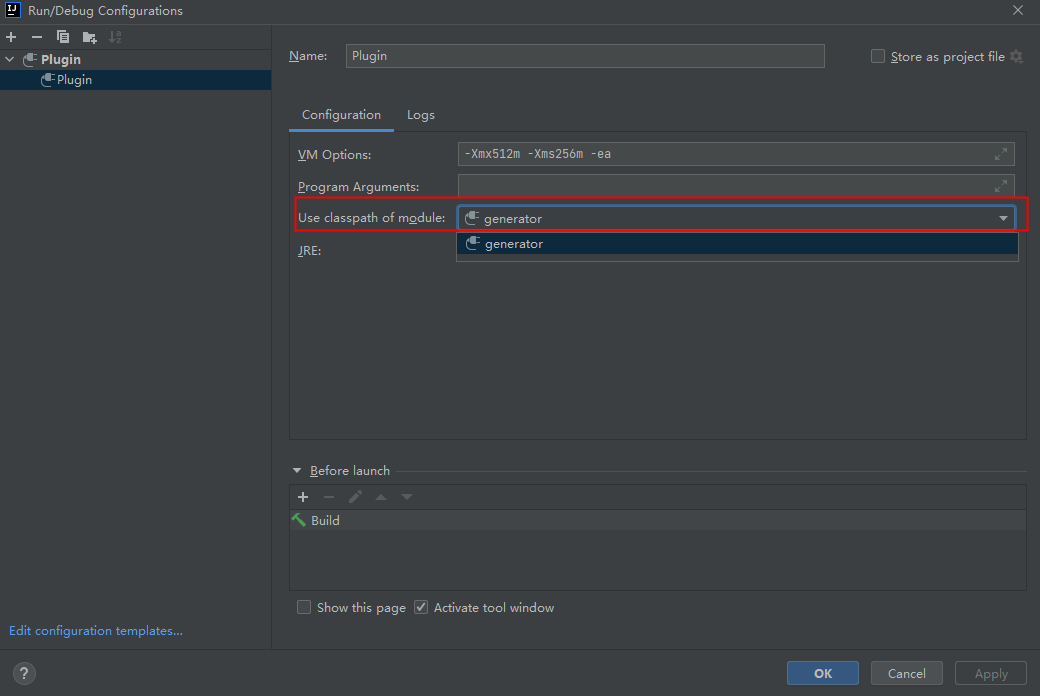Add a Before launch task

pos(303,497)
